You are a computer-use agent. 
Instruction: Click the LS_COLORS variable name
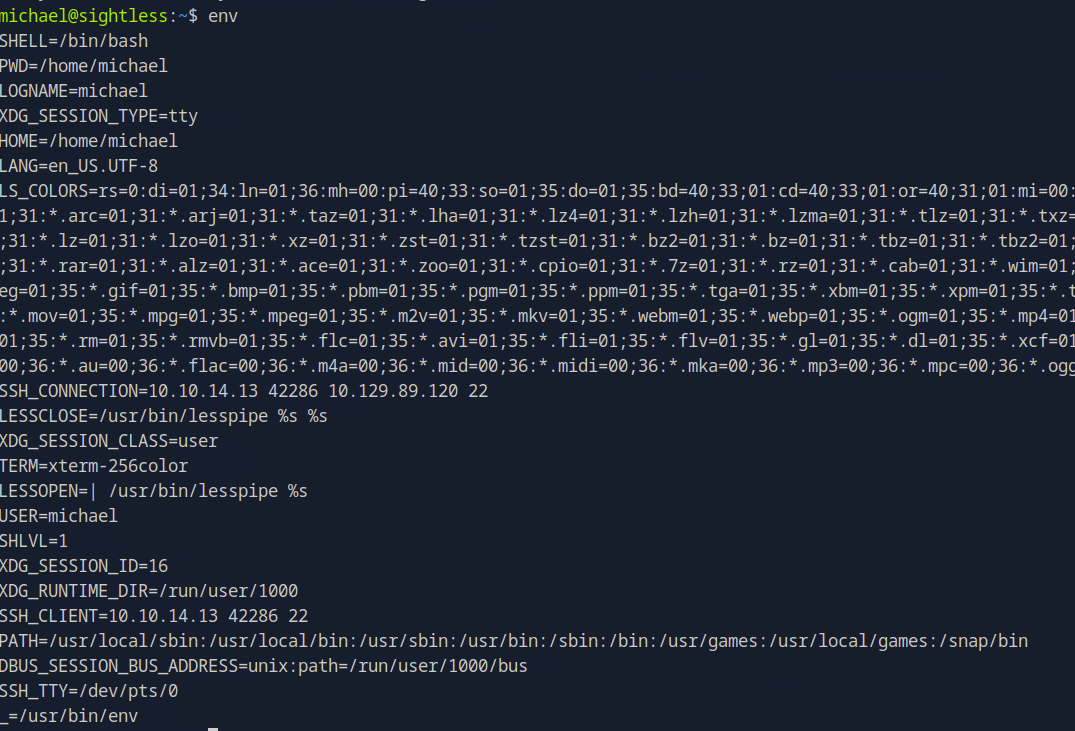click(45, 191)
